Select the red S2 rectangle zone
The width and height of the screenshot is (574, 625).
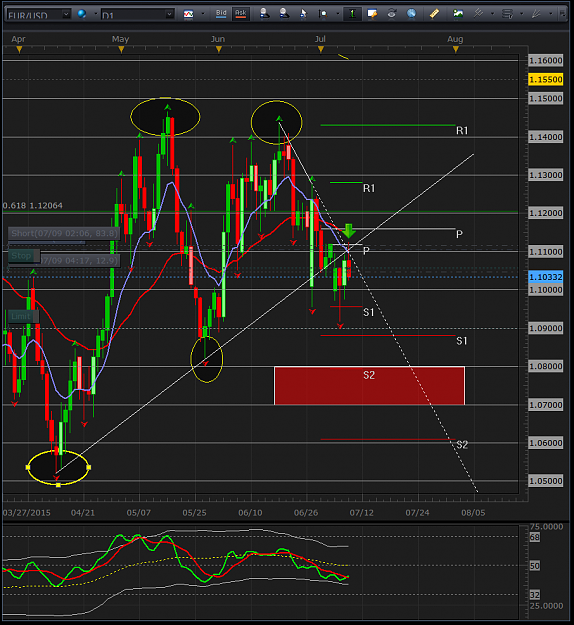tap(369, 385)
